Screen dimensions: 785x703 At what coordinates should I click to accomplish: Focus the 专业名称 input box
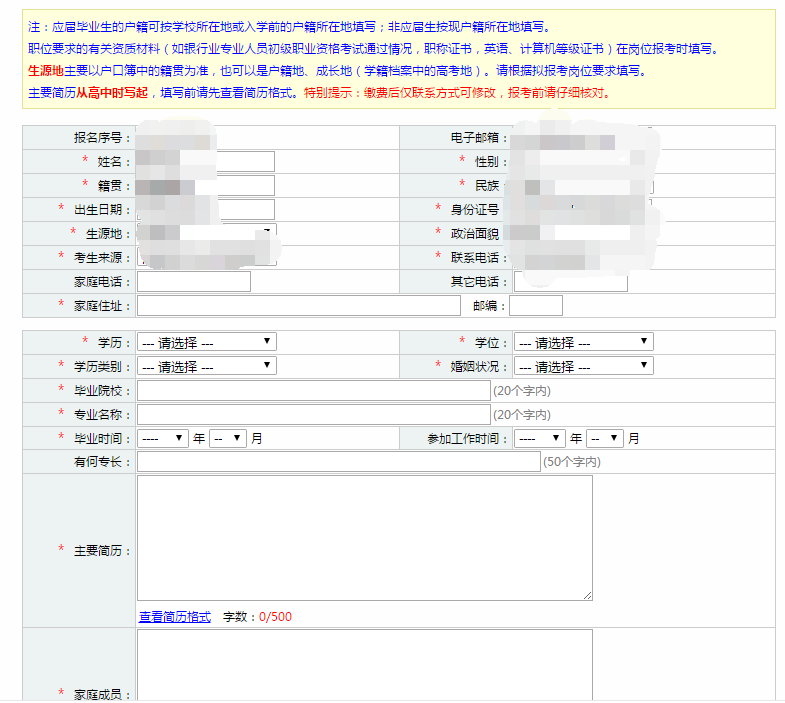point(313,414)
